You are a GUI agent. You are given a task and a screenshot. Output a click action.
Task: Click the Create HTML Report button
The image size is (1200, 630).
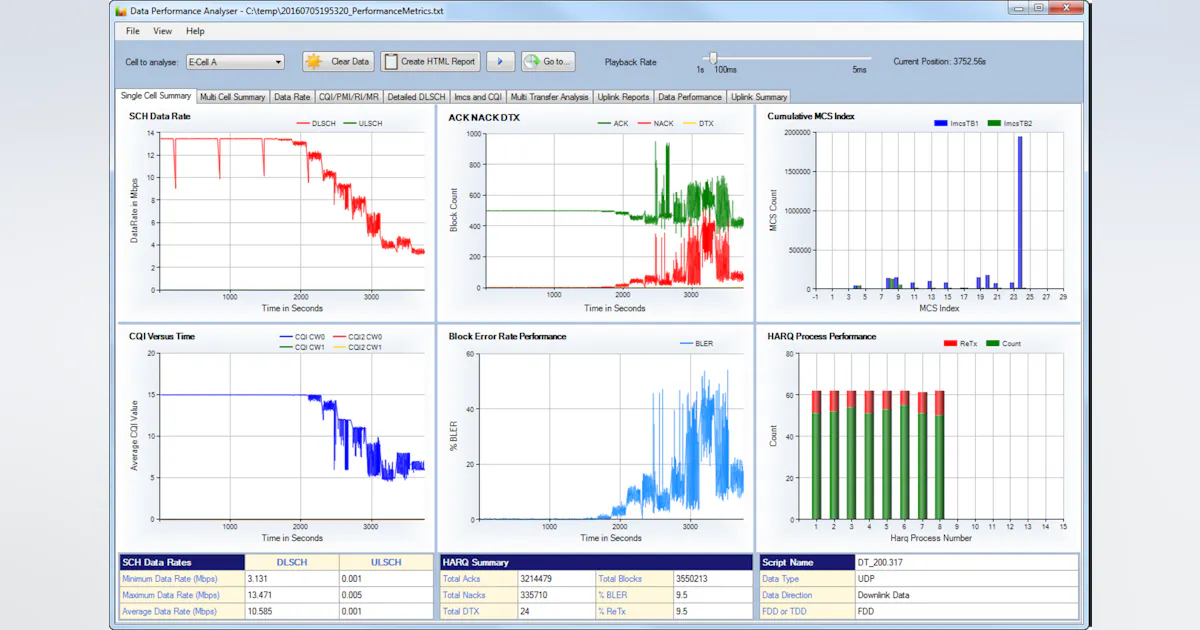click(430, 61)
